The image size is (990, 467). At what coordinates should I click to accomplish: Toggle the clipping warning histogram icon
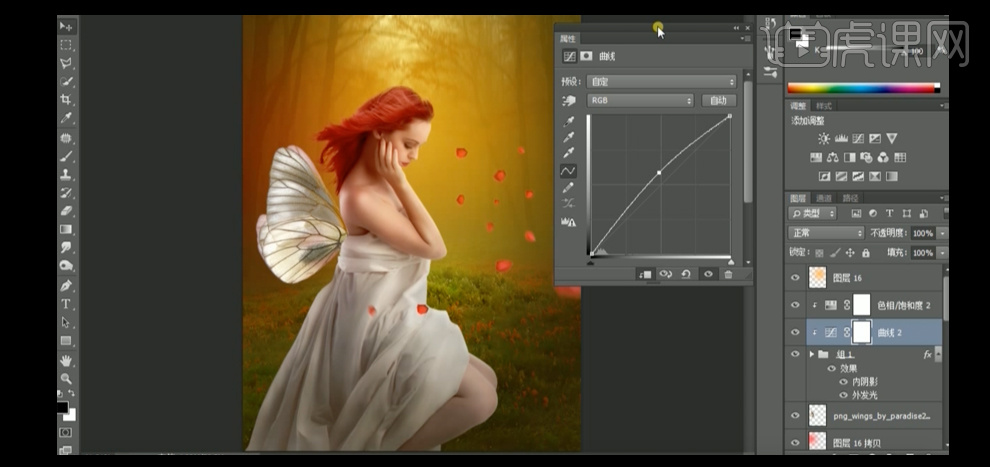pyautogui.click(x=568, y=222)
